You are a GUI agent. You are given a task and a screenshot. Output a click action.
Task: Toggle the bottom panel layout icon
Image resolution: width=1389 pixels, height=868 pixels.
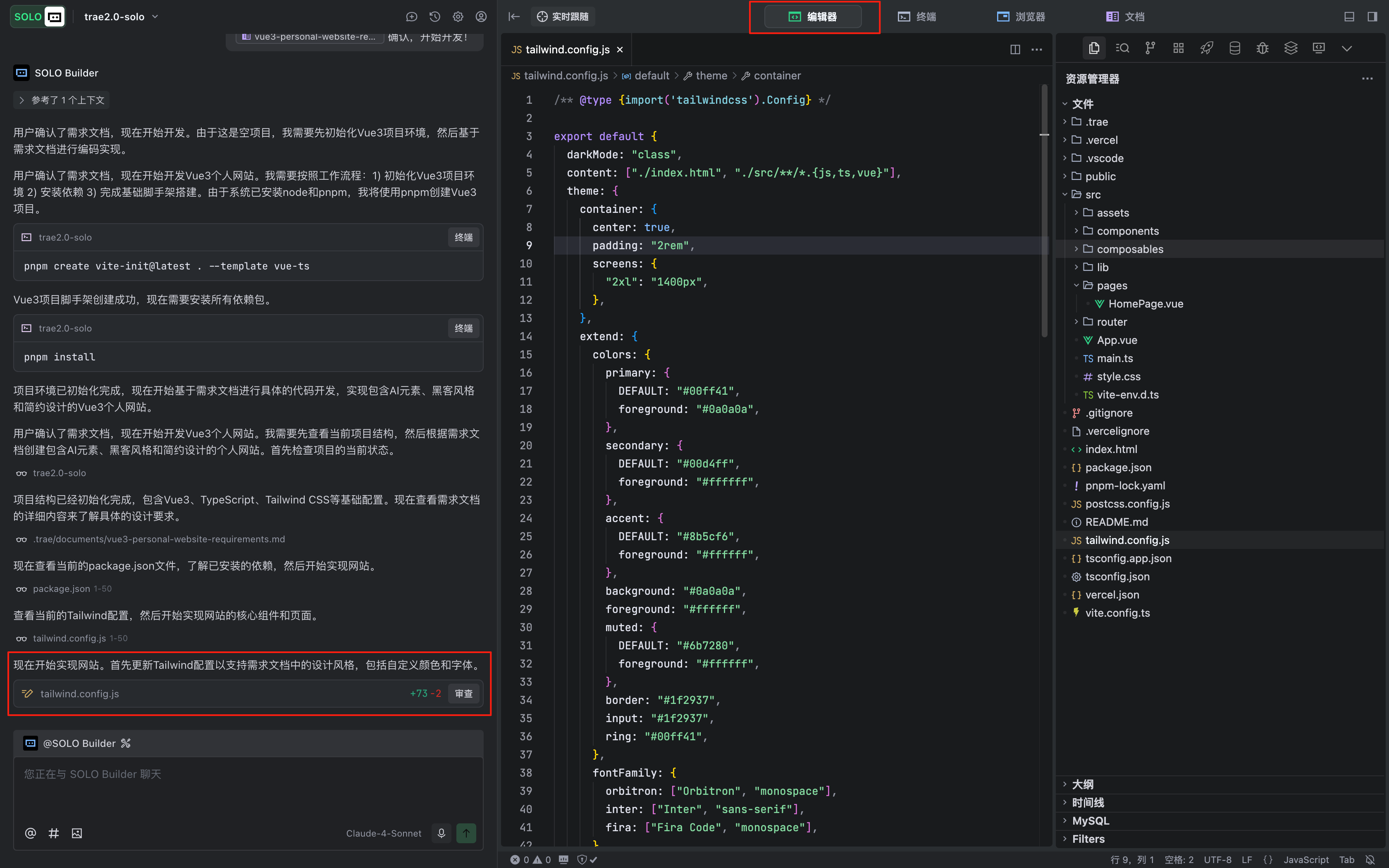1349,17
